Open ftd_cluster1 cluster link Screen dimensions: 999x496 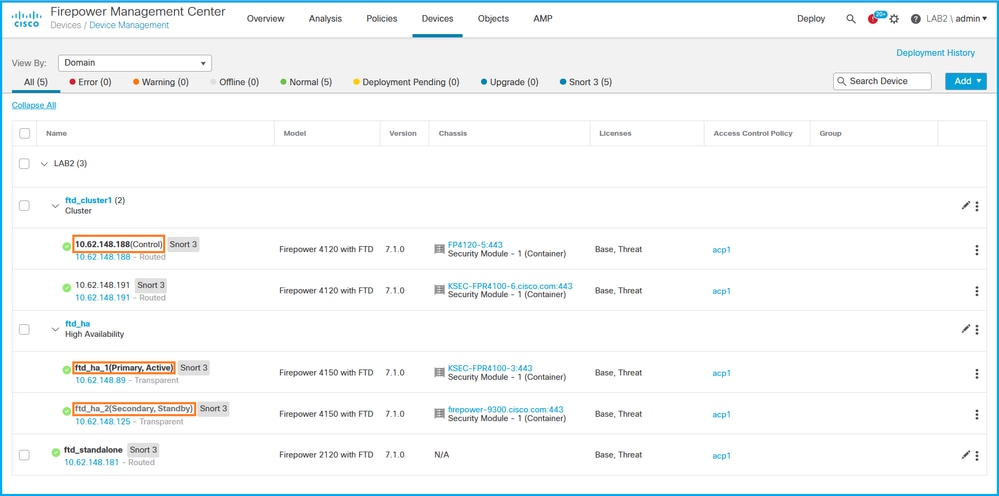89,200
